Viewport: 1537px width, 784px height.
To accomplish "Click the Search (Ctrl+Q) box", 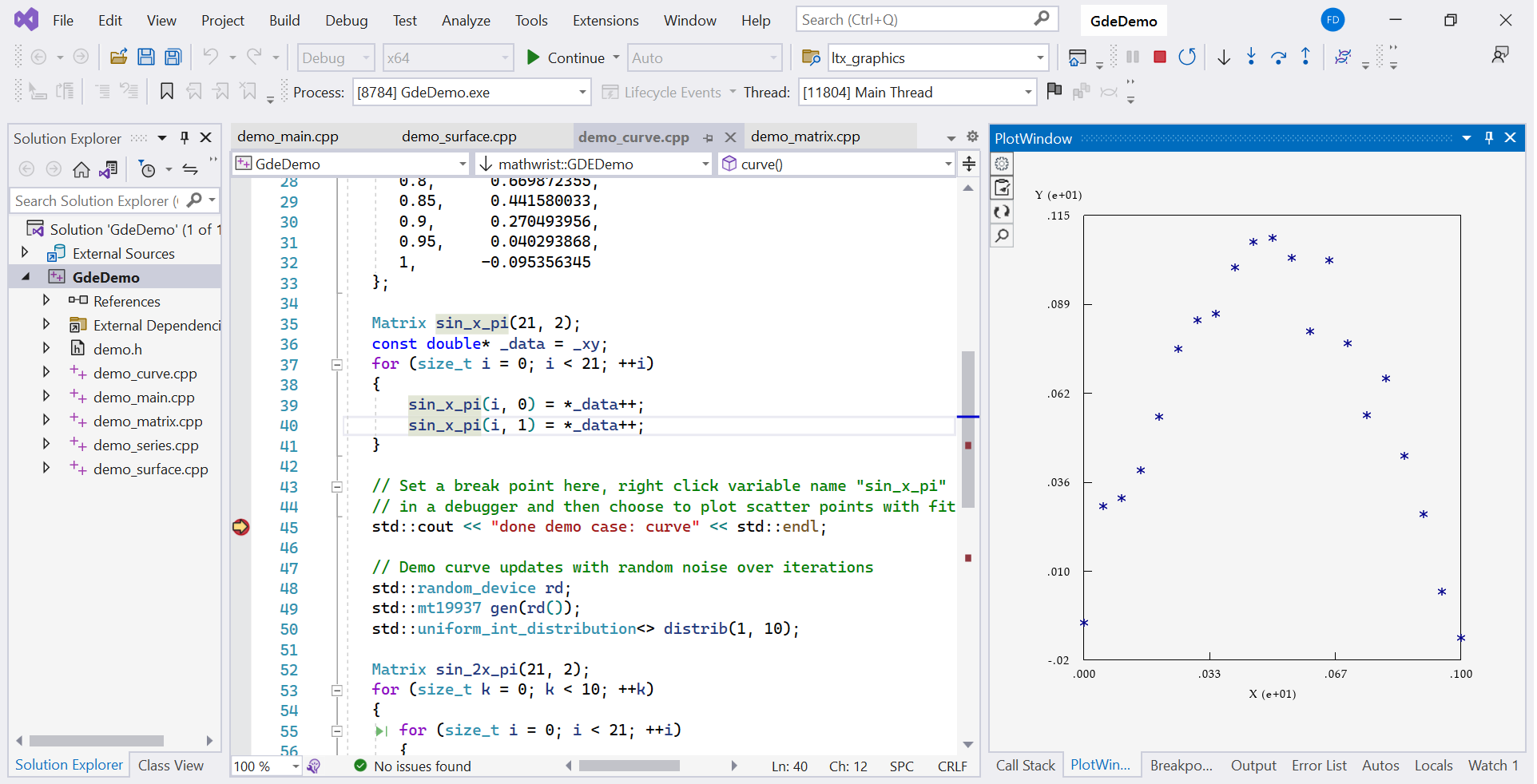I will click(927, 19).
